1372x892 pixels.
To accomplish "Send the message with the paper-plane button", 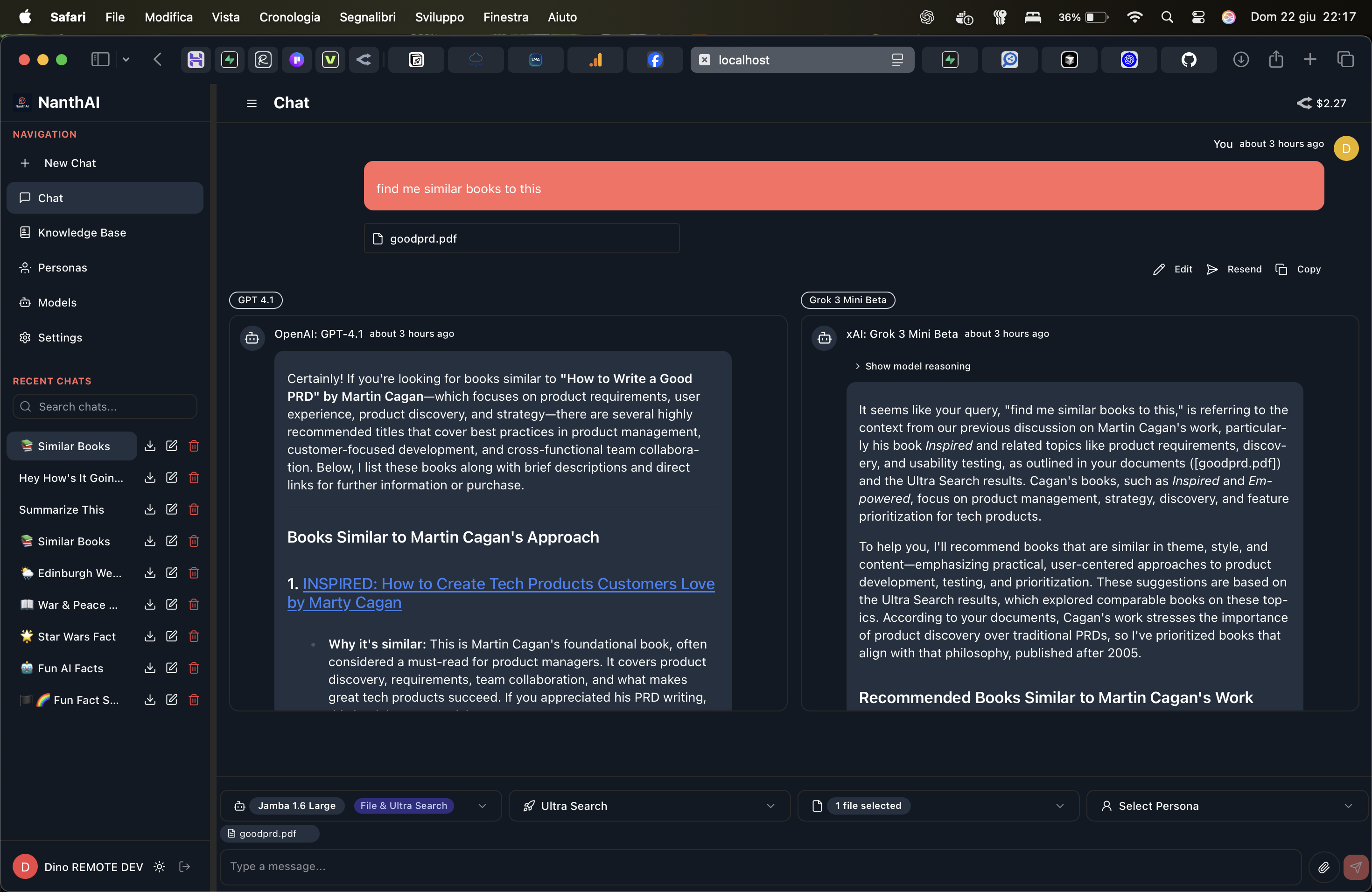I will click(1356, 867).
